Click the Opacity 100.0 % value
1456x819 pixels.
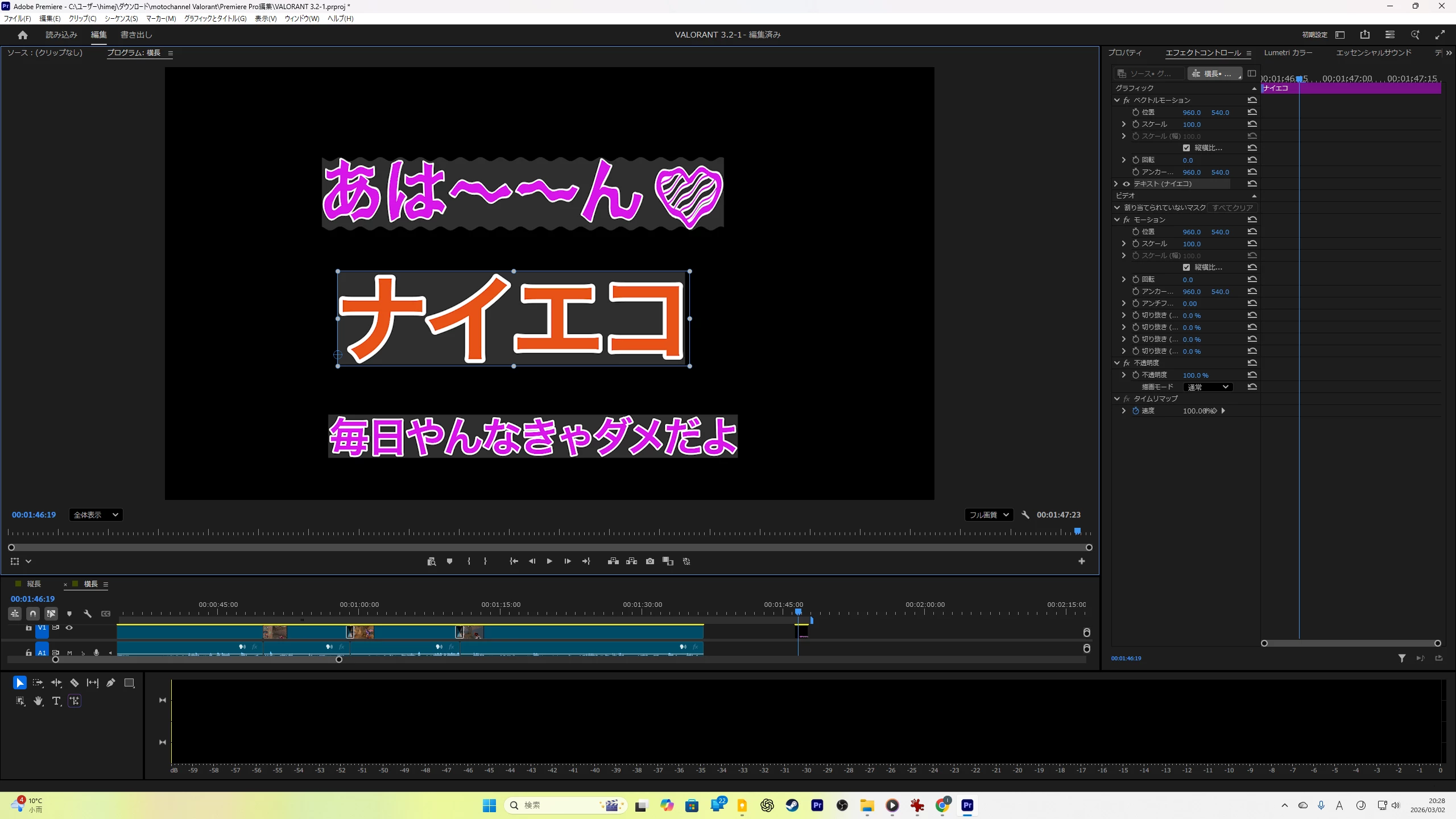1195,375
